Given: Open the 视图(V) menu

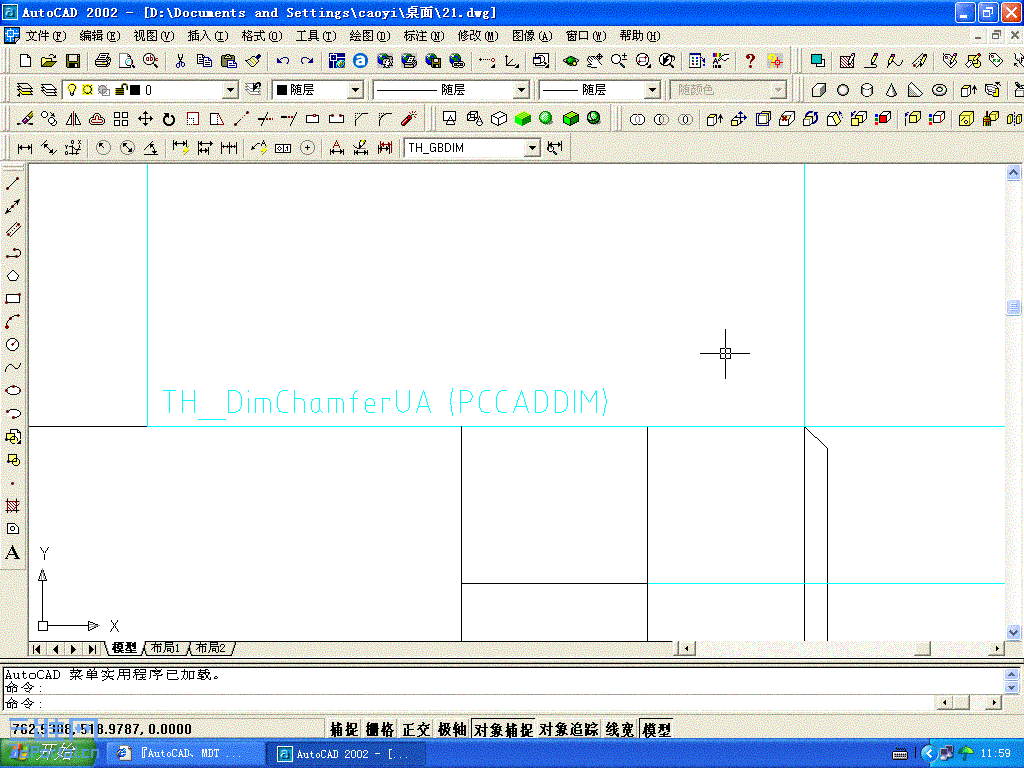Looking at the screenshot, I should click(x=153, y=36).
